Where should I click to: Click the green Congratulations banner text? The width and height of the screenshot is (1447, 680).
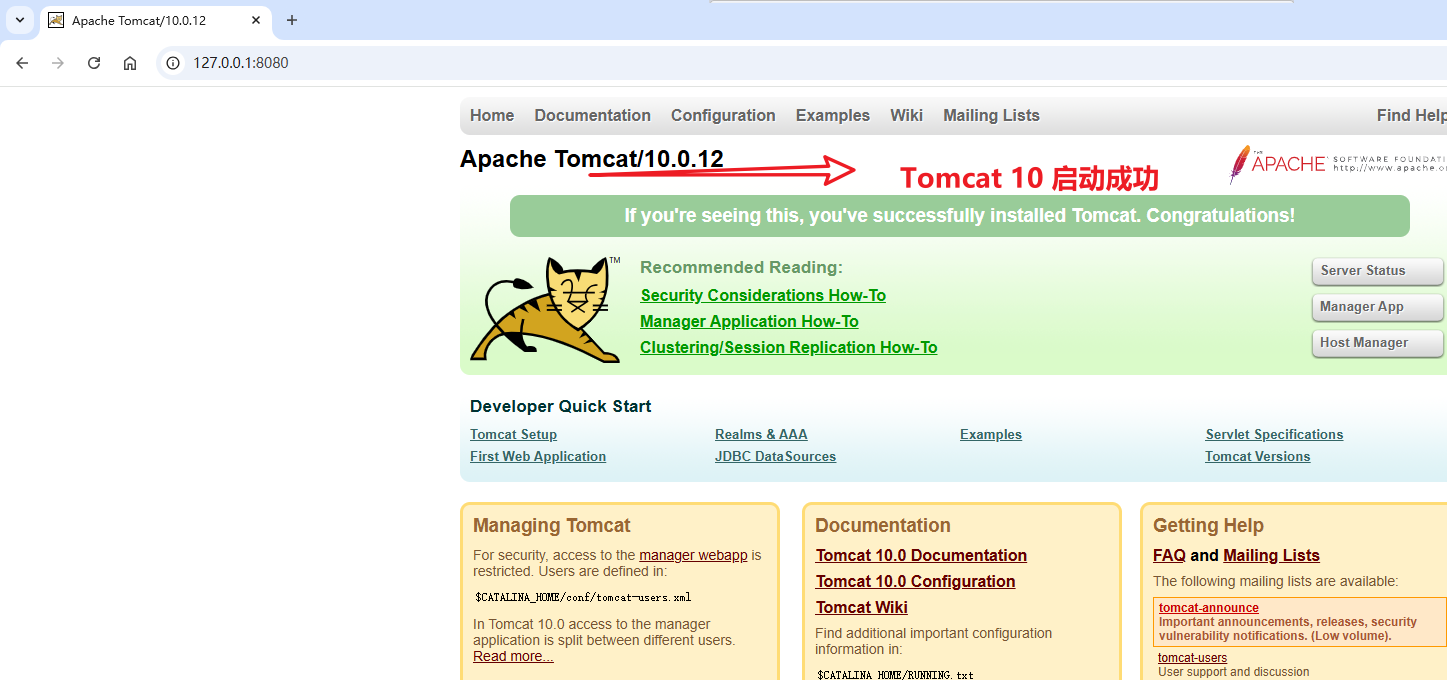pyautogui.click(x=959, y=215)
